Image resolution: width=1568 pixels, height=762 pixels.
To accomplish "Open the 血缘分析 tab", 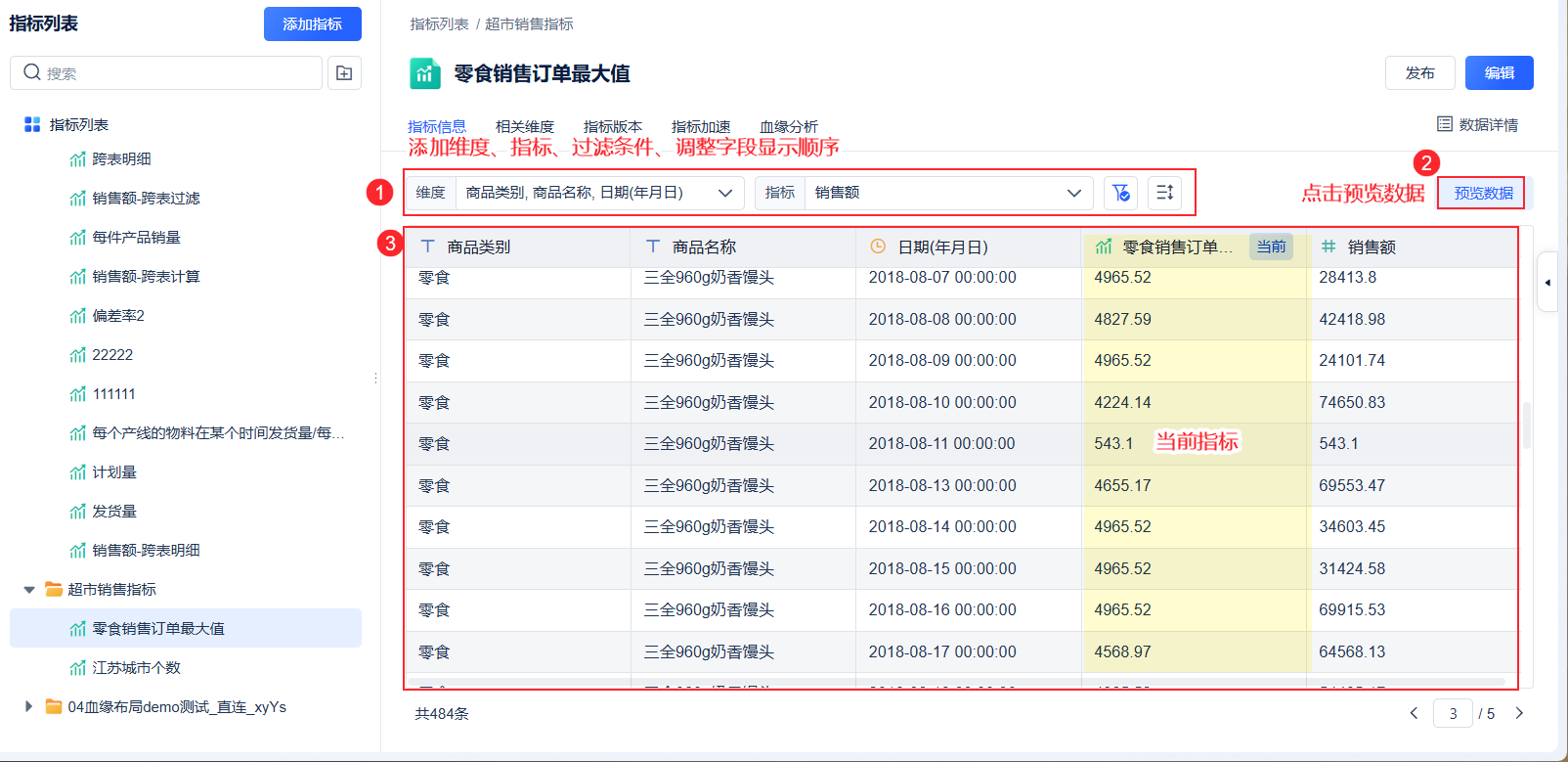I will click(789, 126).
